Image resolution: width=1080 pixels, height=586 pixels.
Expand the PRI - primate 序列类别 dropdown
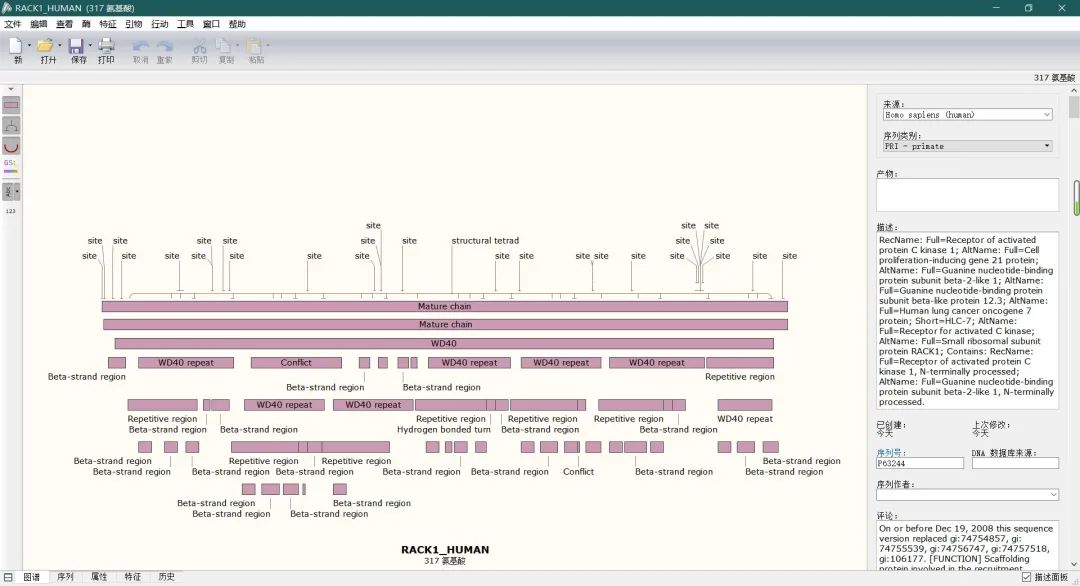coord(1048,146)
